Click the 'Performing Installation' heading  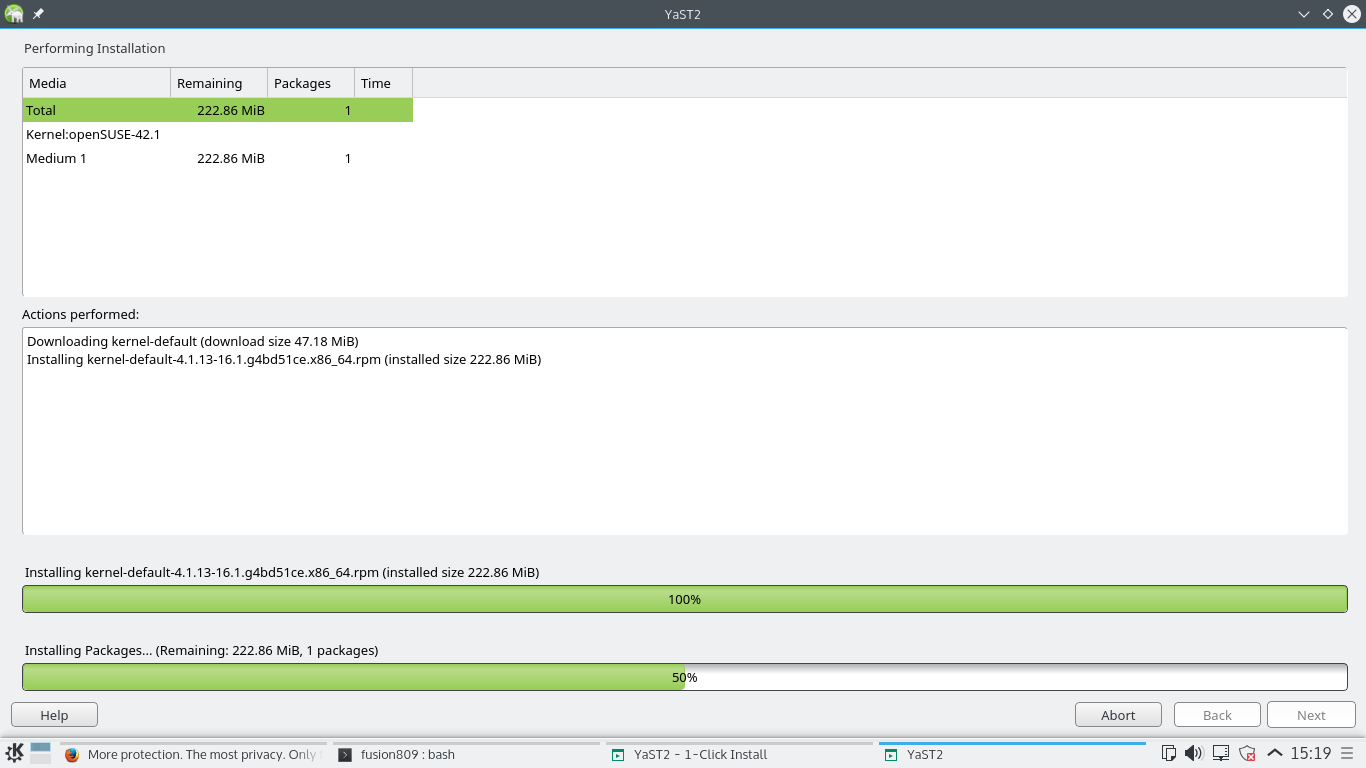[95, 48]
